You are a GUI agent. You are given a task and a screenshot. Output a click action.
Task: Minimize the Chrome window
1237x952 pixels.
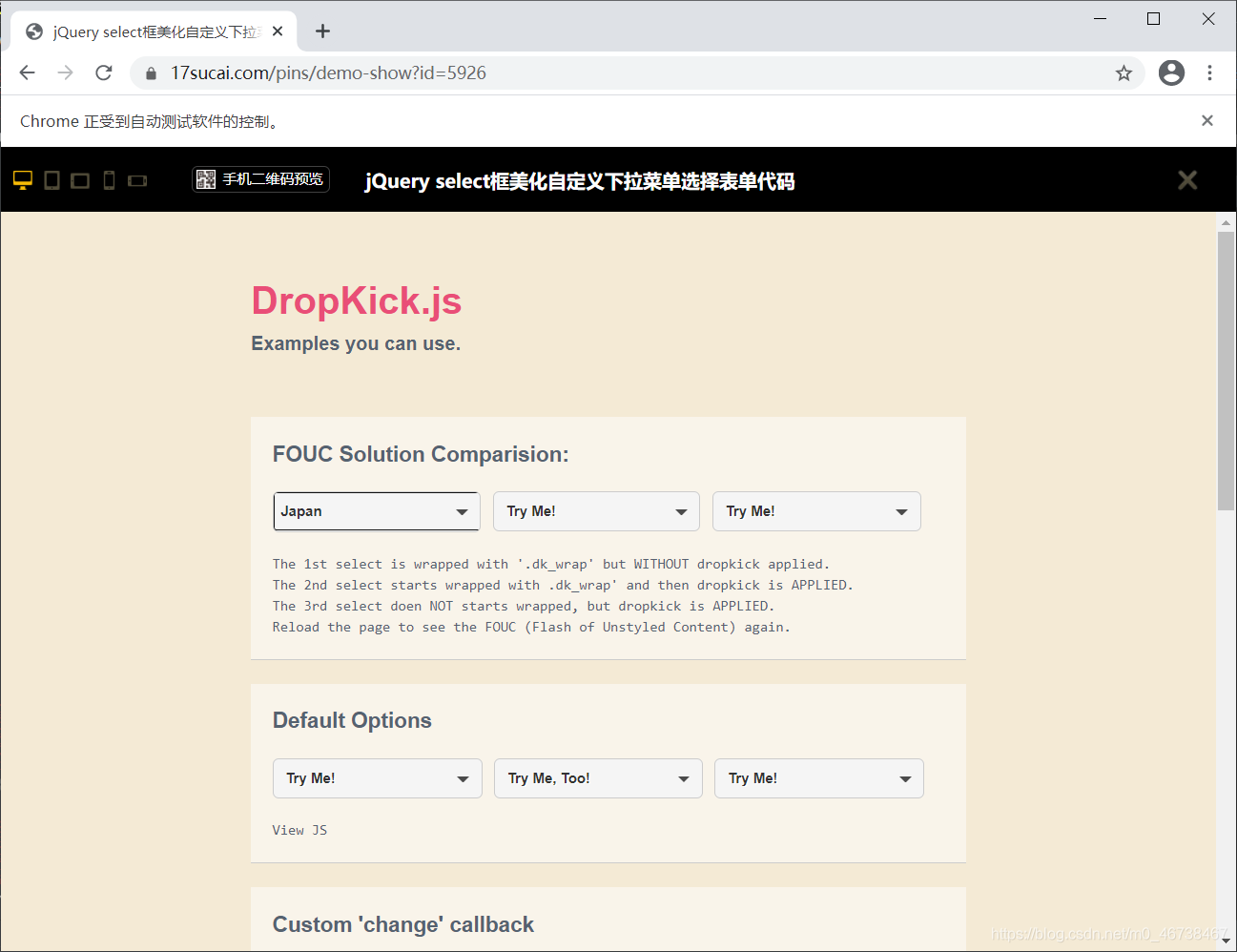(x=1100, y=19)
